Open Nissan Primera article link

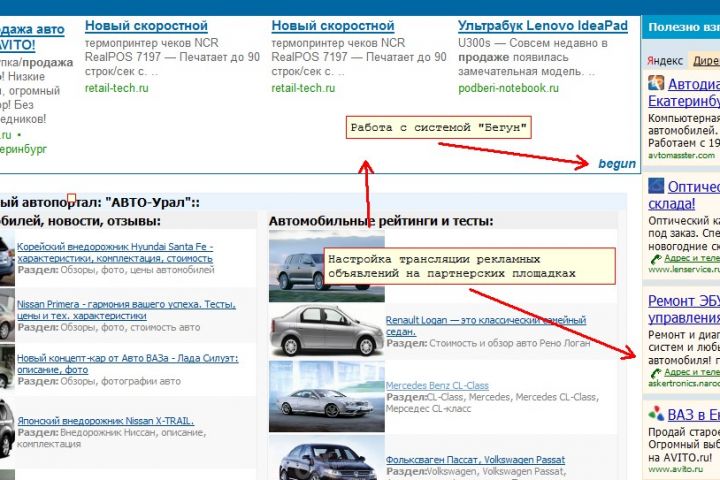[x=126, y=310]
